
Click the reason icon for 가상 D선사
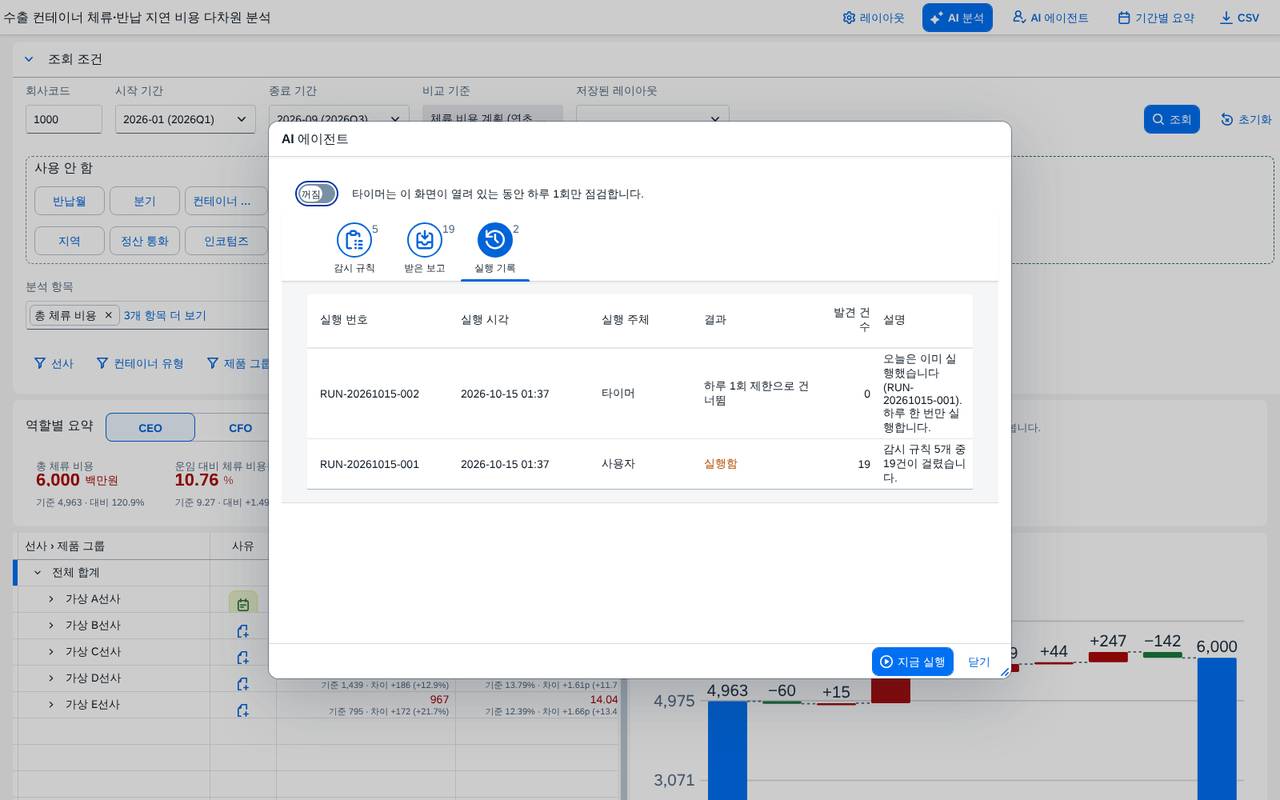[x=243, y=684]
